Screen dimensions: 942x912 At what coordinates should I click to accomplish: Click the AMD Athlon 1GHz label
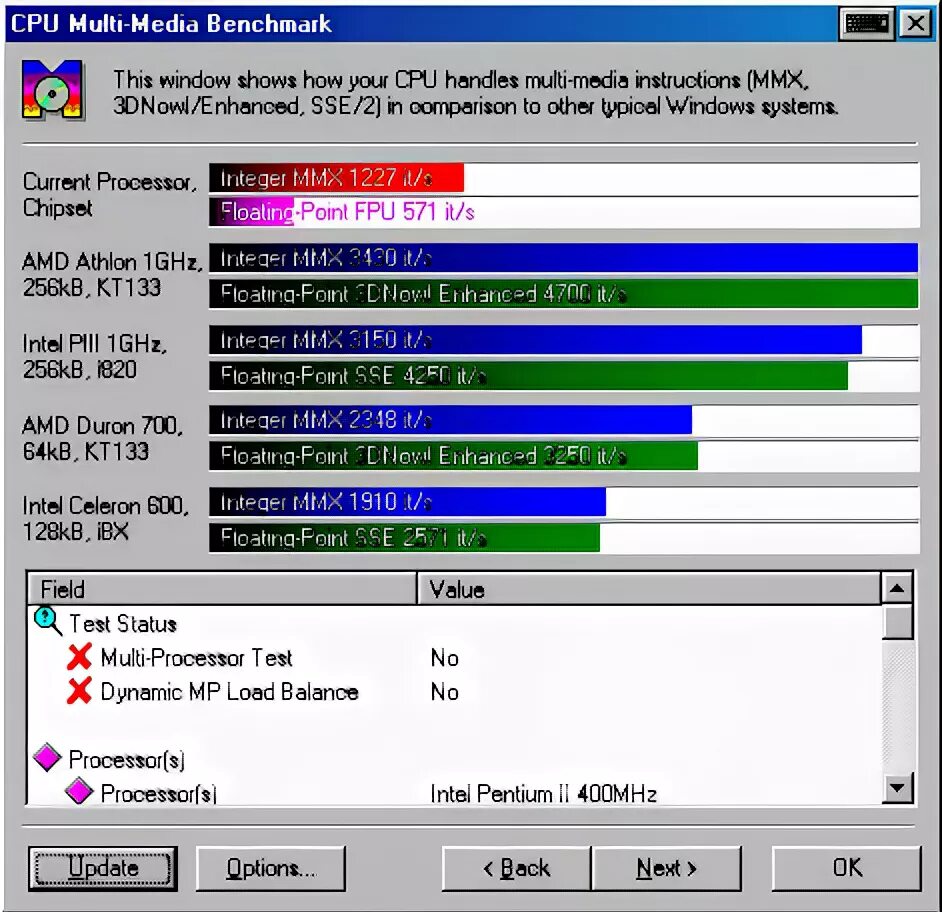pos(112,275)
